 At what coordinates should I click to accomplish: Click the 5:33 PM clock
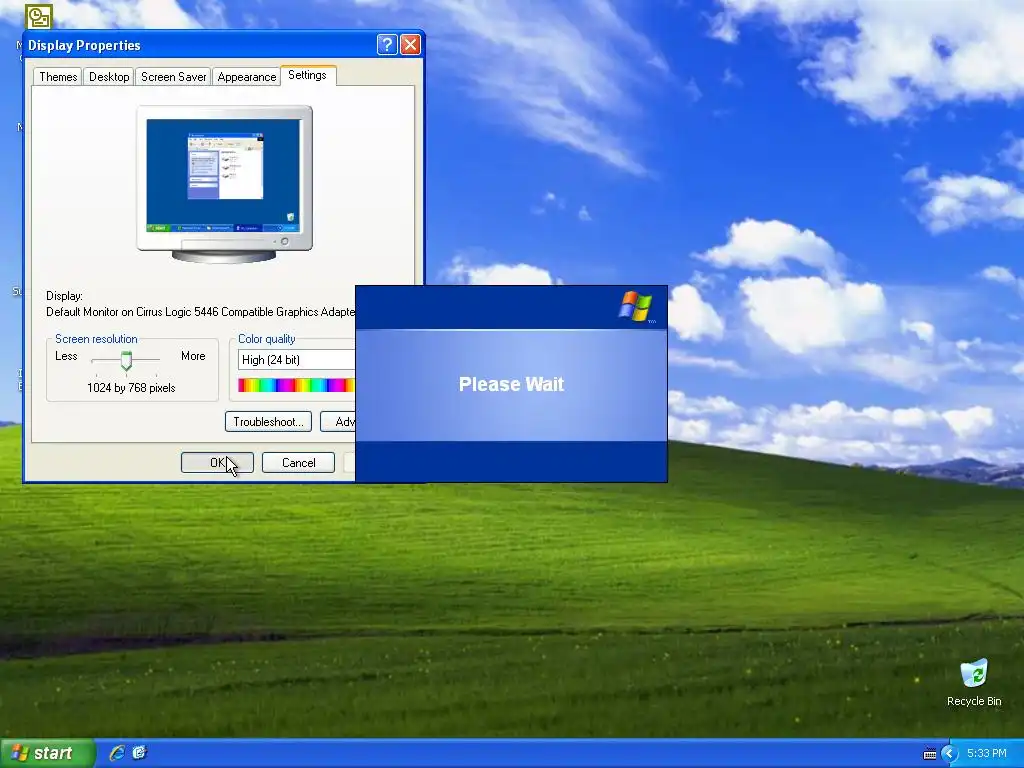tap(987, 754)
